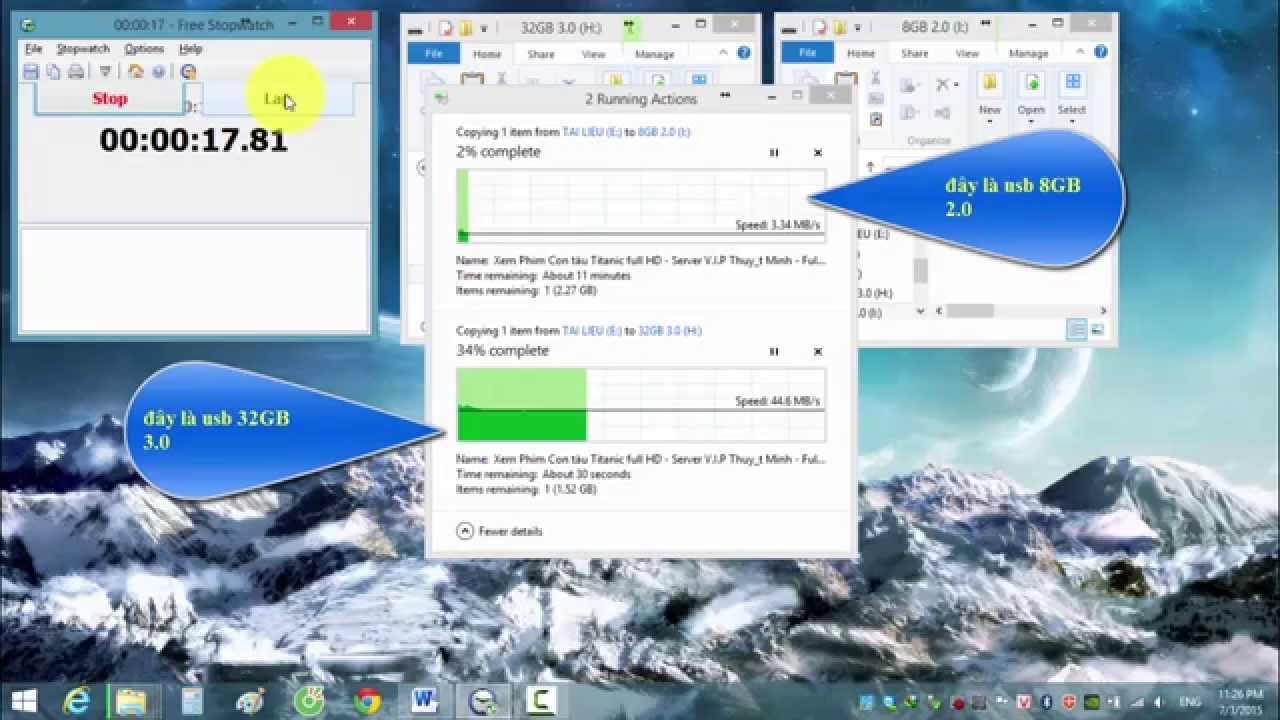Screen dimensions: 1280x720
Task: Click the horizontal scrollbar in 8GB 2.0 window
Action: [1020, 311]
